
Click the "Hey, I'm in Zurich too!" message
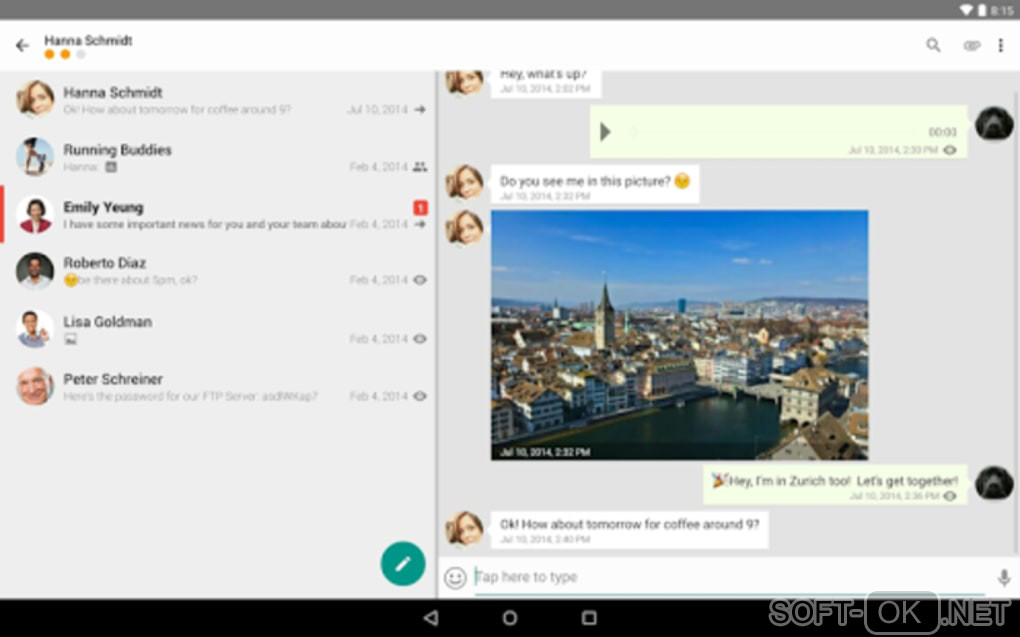tap(835, 484)
